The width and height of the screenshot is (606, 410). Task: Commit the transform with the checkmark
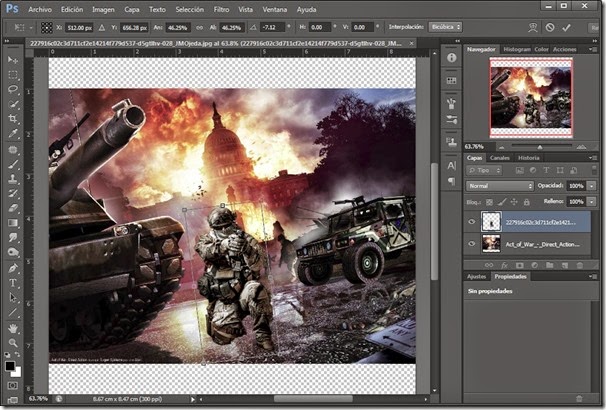[x=567, y=27]
